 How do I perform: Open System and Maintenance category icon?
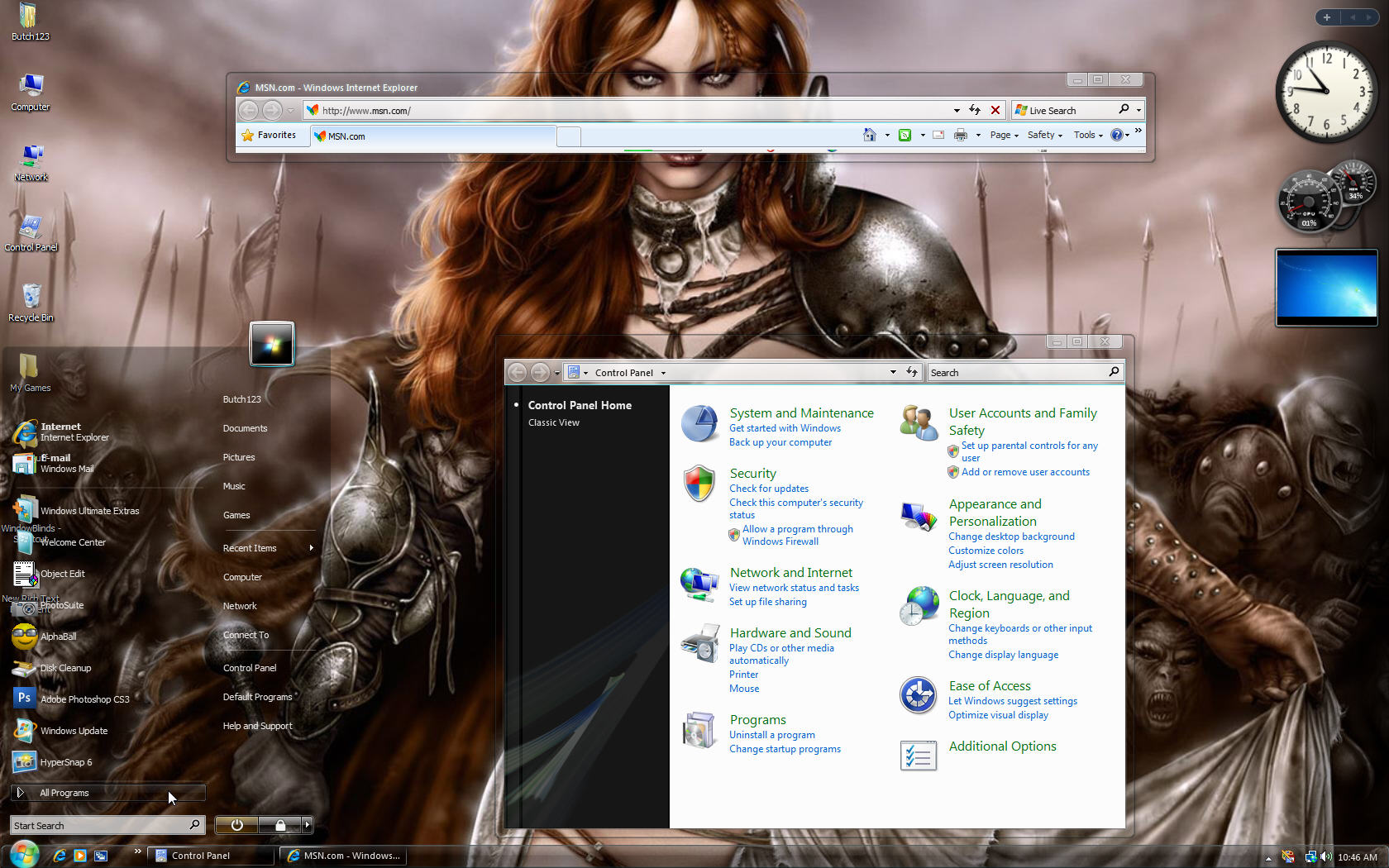pyautogui.click(x=699, y=424)
